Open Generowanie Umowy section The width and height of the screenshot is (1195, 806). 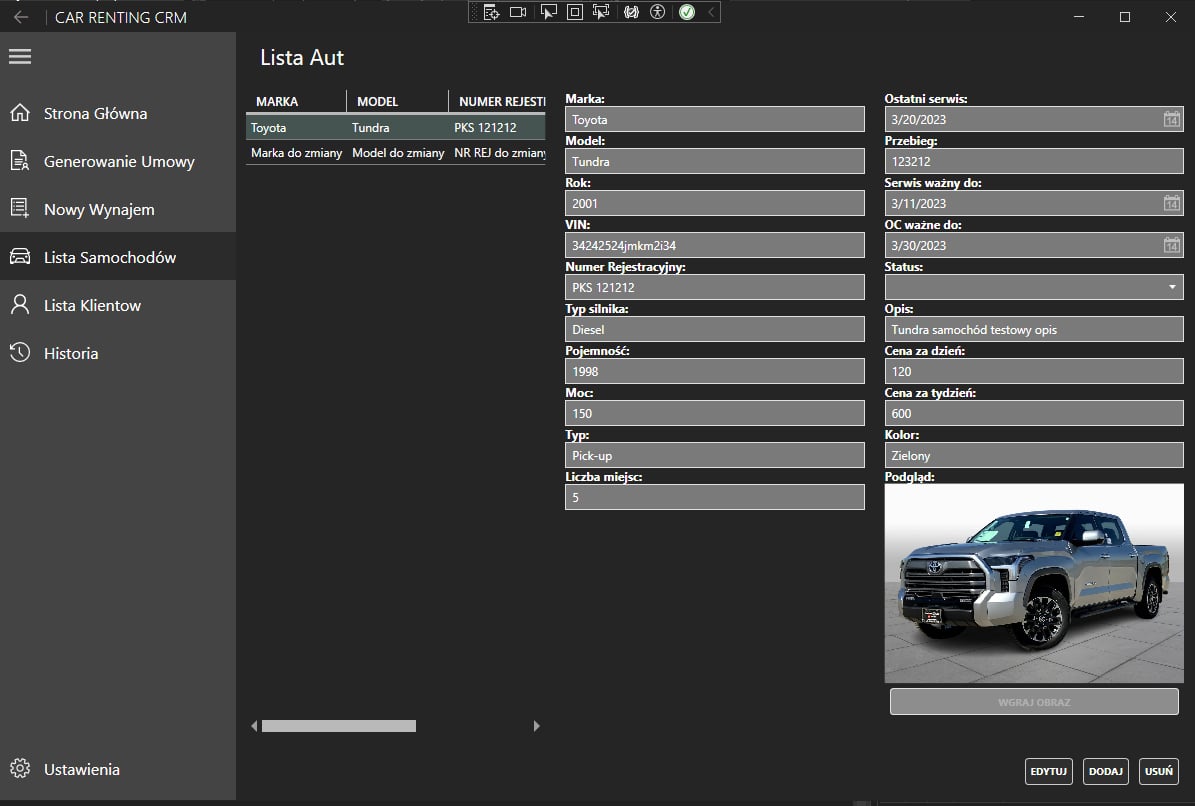(119, 162)
